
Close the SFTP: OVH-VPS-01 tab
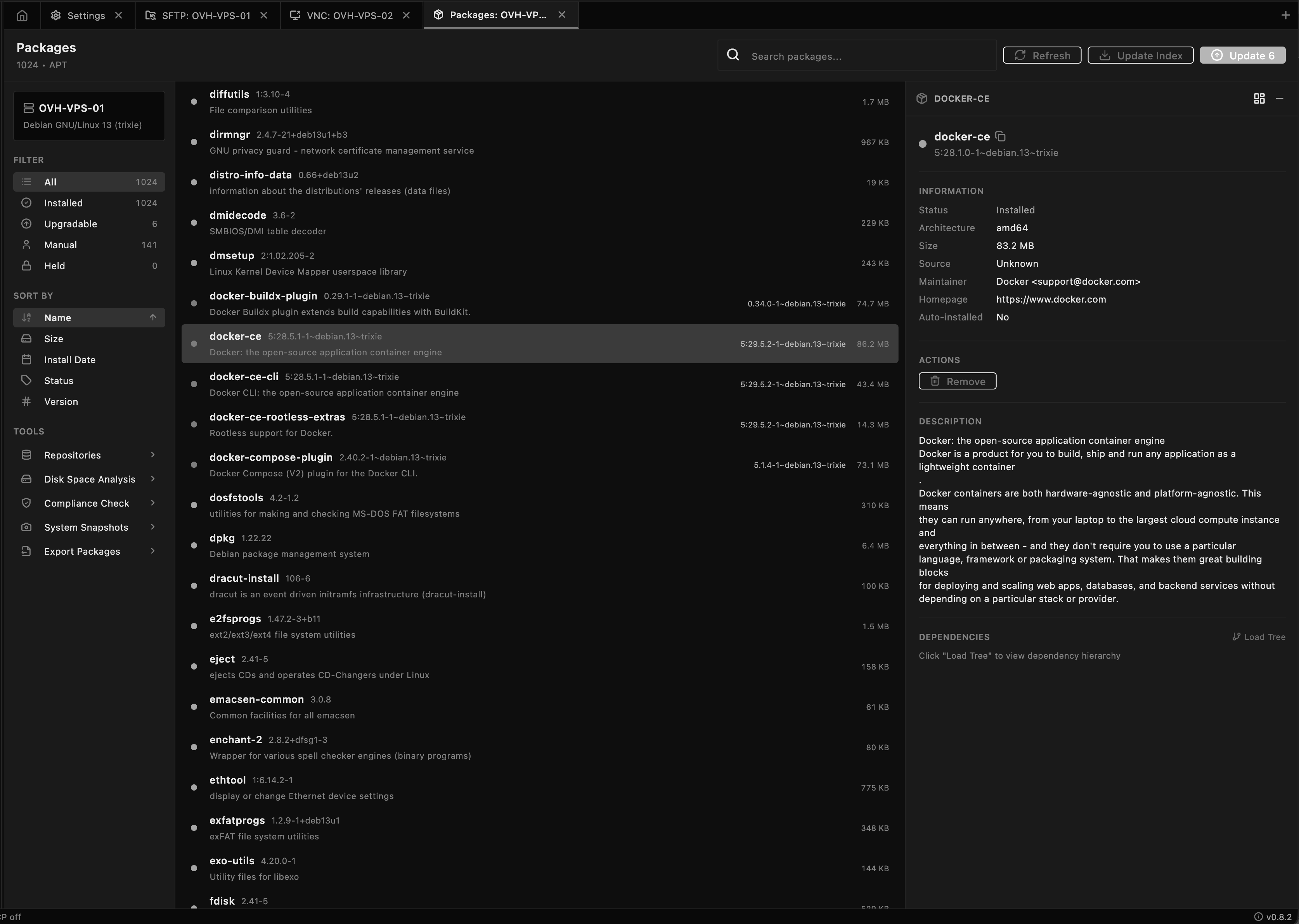pos(264,16)
